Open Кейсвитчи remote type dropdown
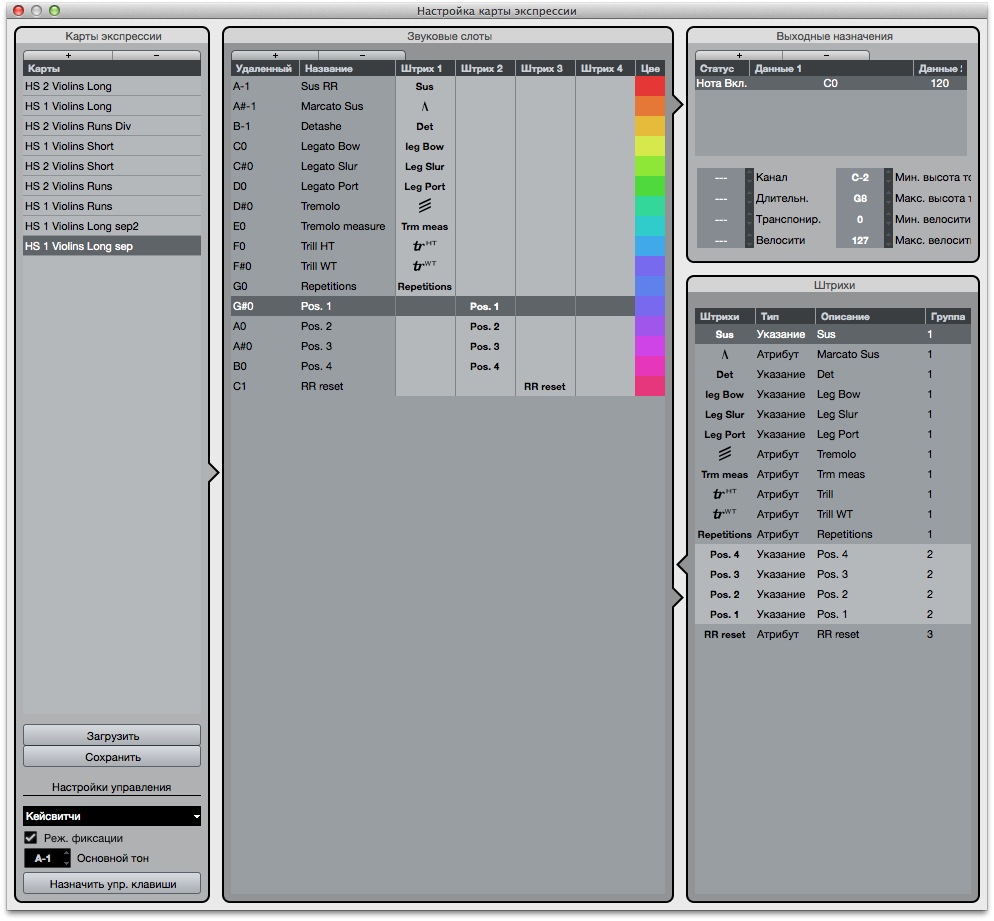 pyautogui.click(x=112, y=816)
